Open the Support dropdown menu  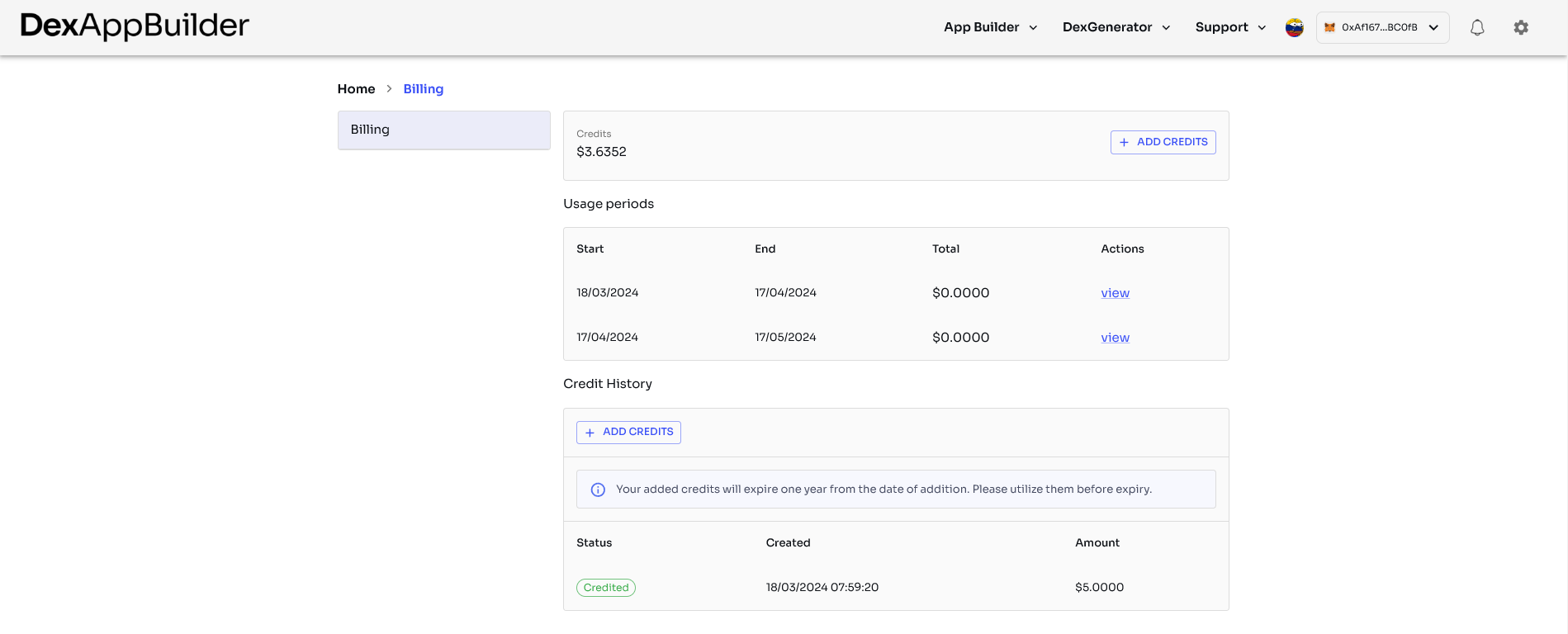[x=1229, y=27]
